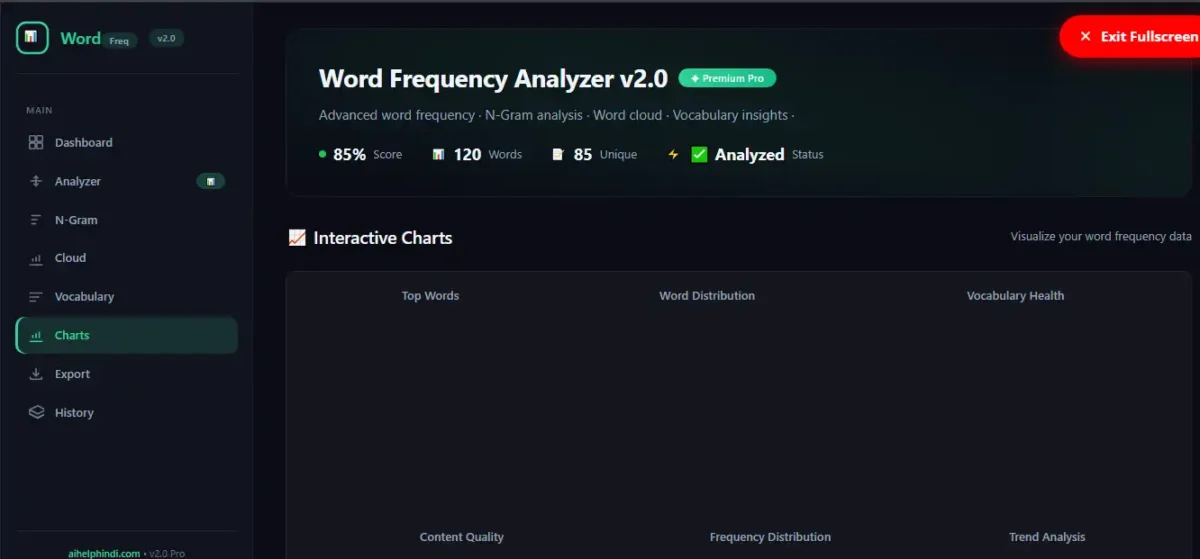Click the green checkmark beside Analyzed

pos(699,155)
